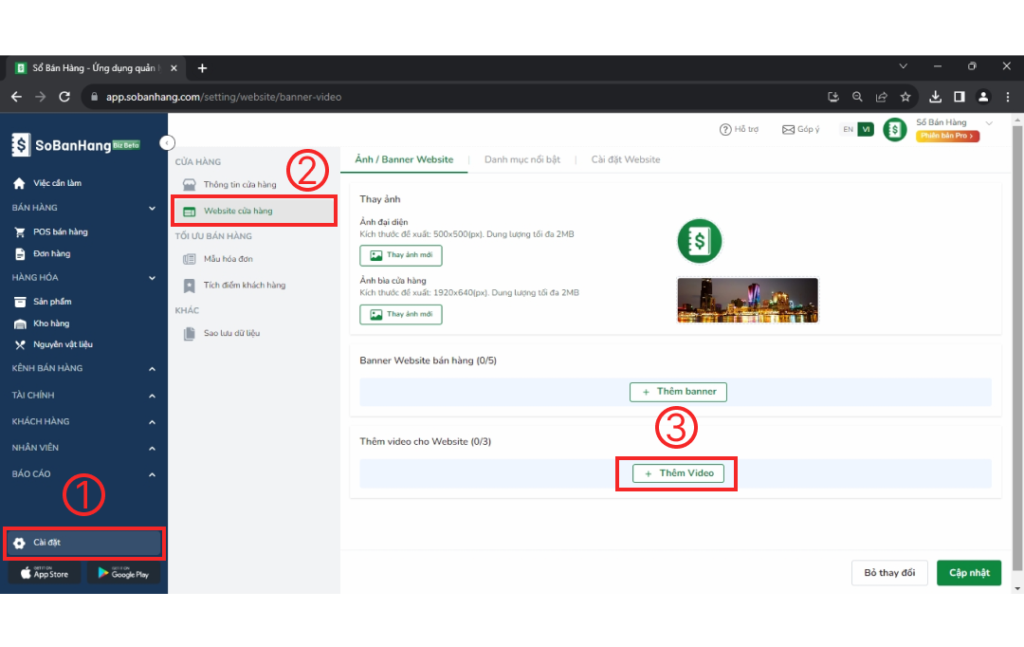Open the Google Play download link
The width and height of the screenshot is (1024, 647).
pos(123,573)
